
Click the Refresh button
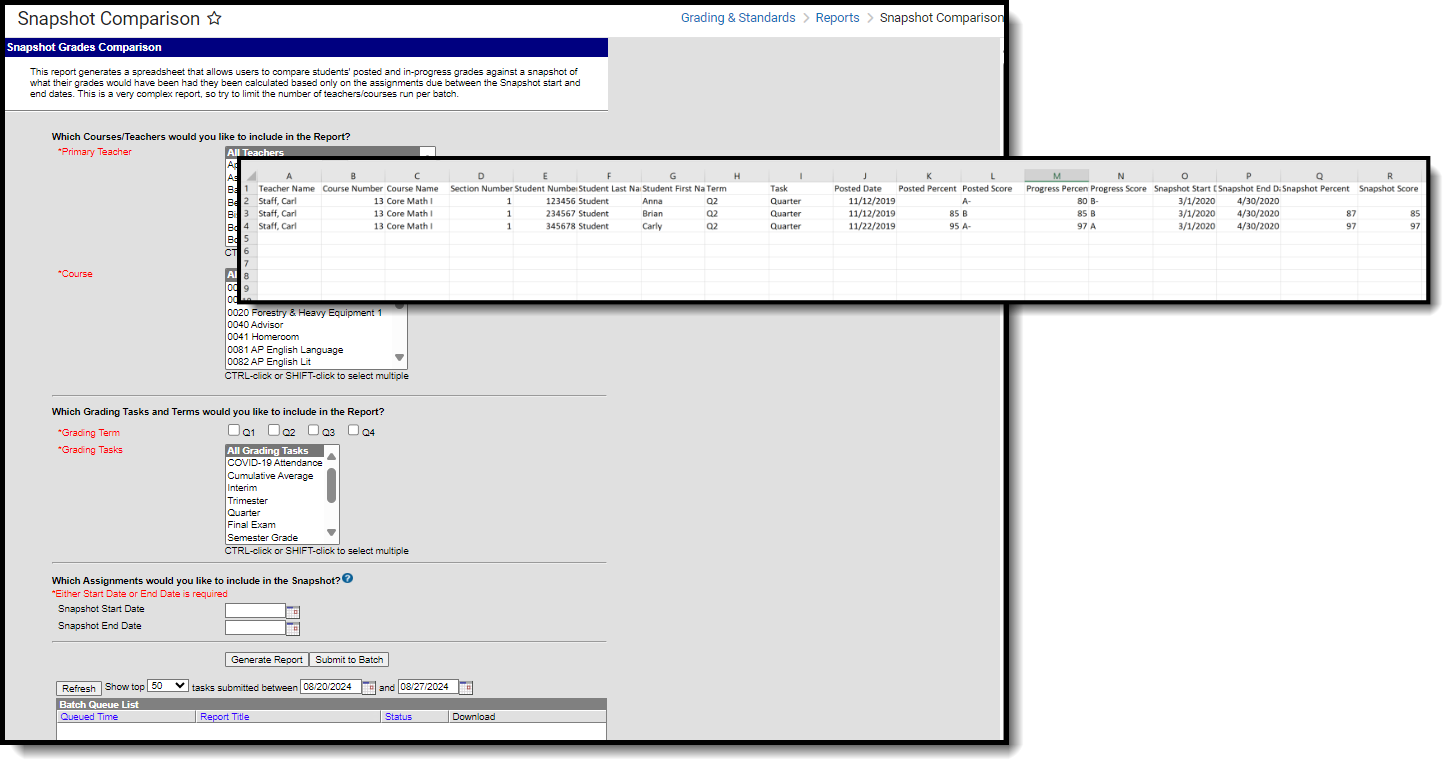[79, 688]
